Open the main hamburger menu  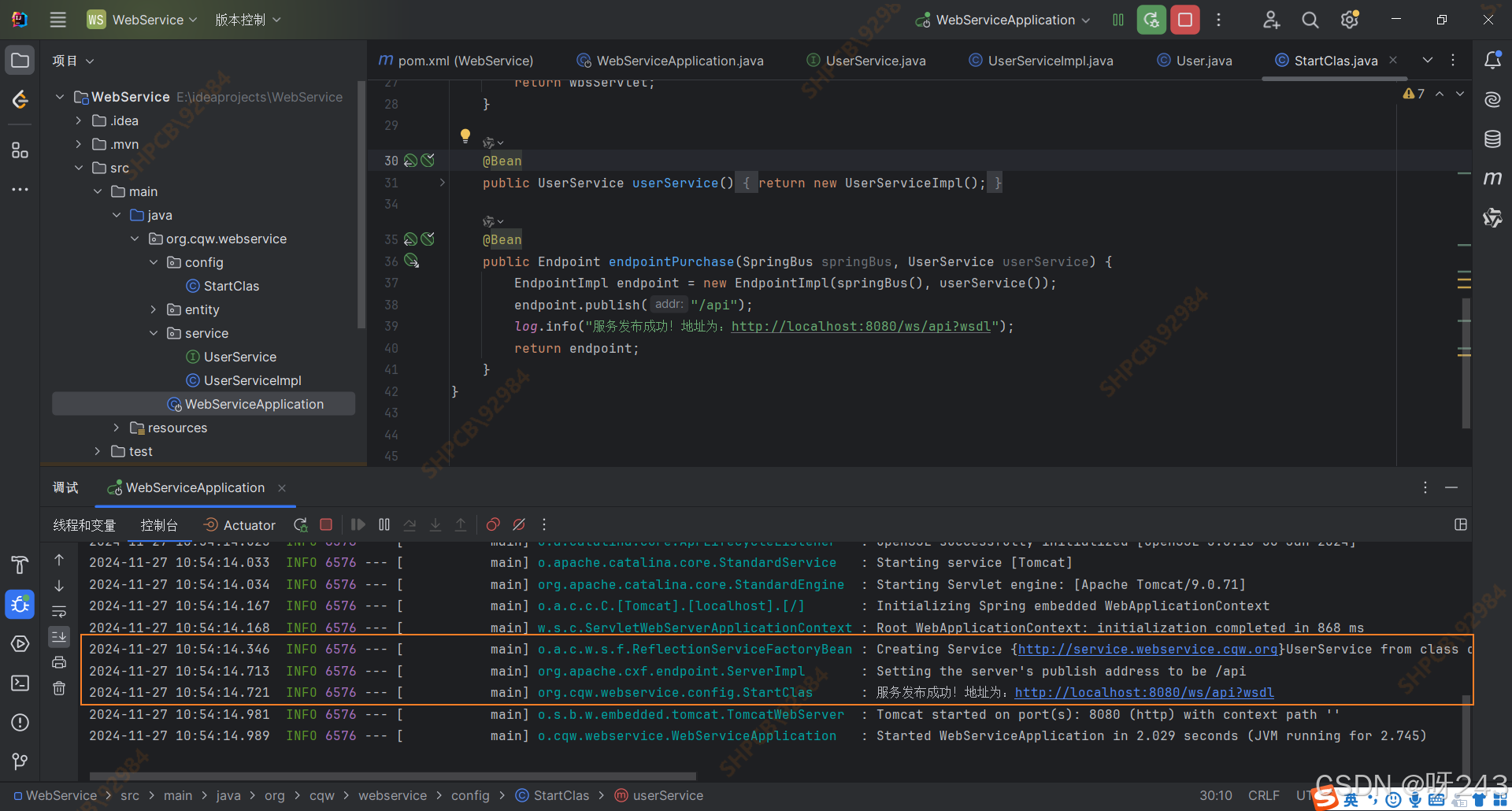point(57,20)
